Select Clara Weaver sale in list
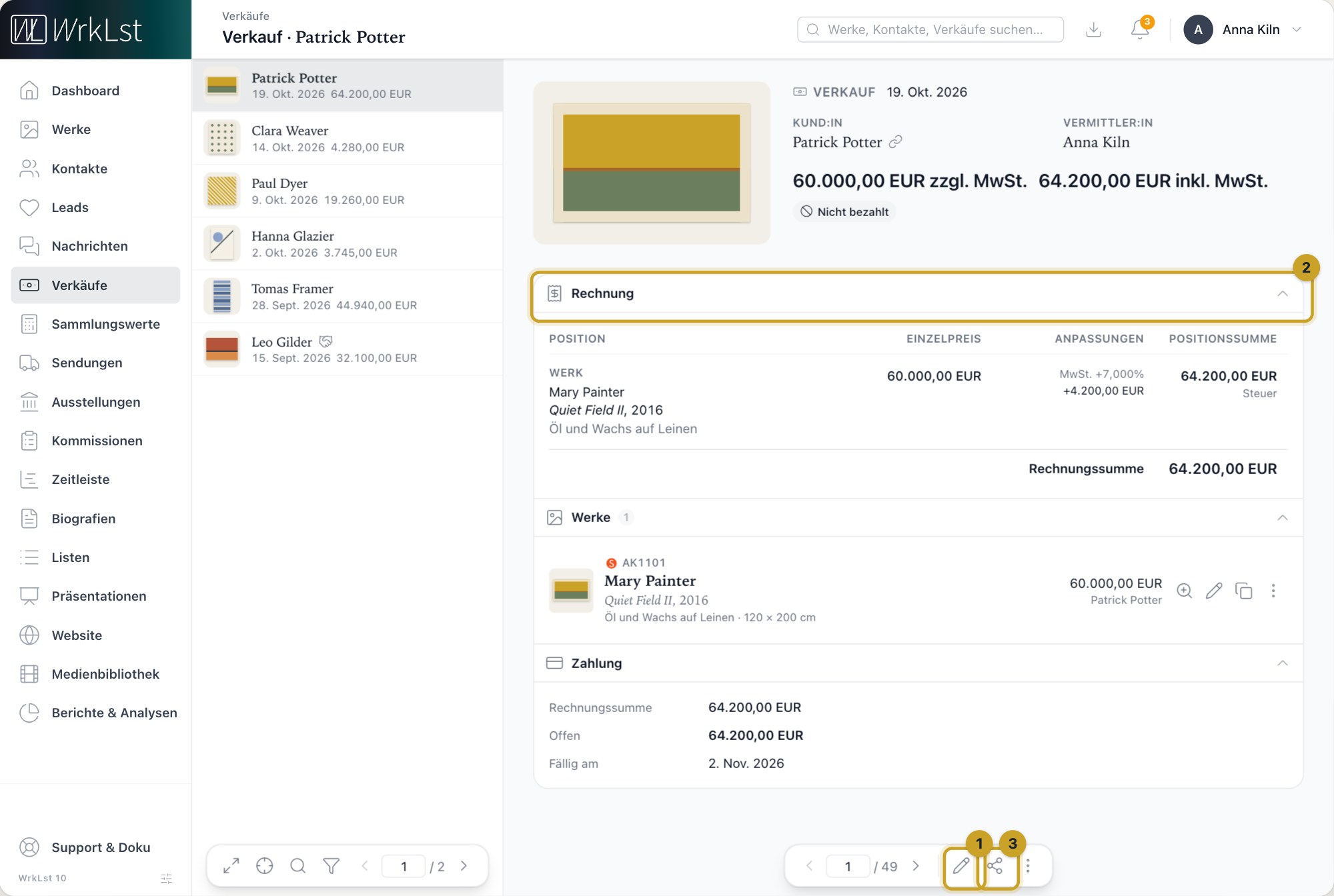 point(348,139)
